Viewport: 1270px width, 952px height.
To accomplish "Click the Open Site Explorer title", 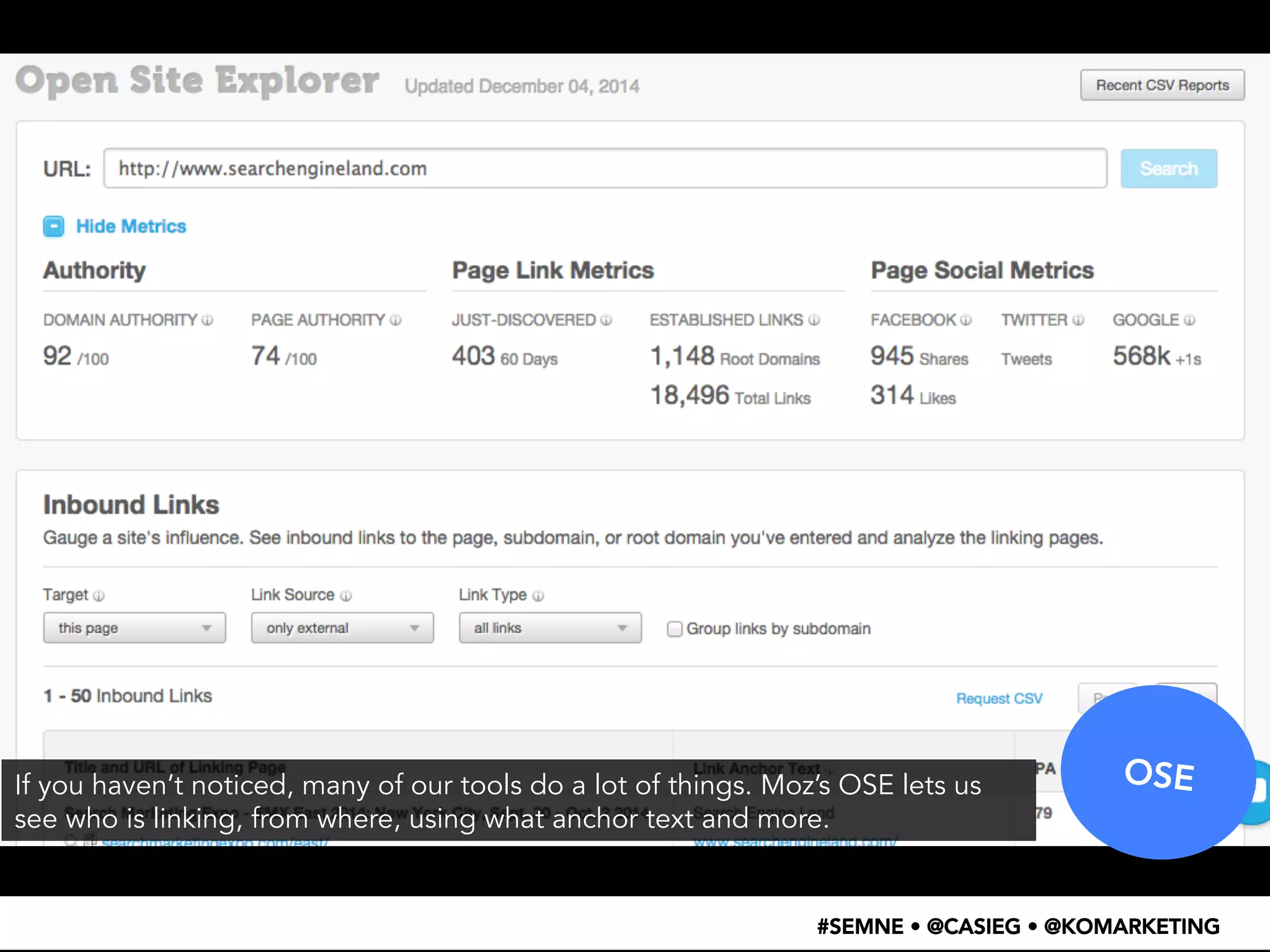I will coord(197,81).
